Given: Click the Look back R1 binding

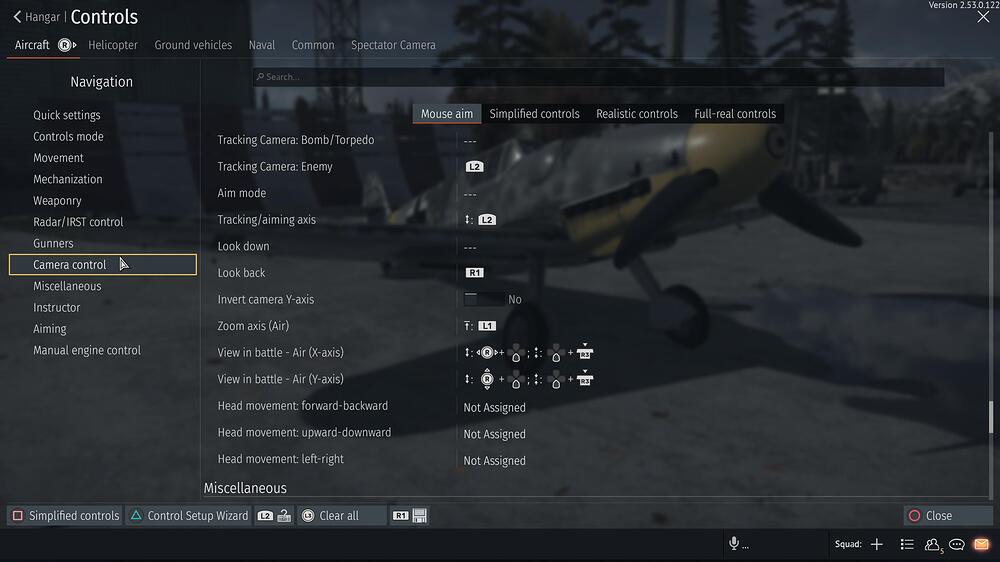Looking at the screenshot, I should 474,272.
